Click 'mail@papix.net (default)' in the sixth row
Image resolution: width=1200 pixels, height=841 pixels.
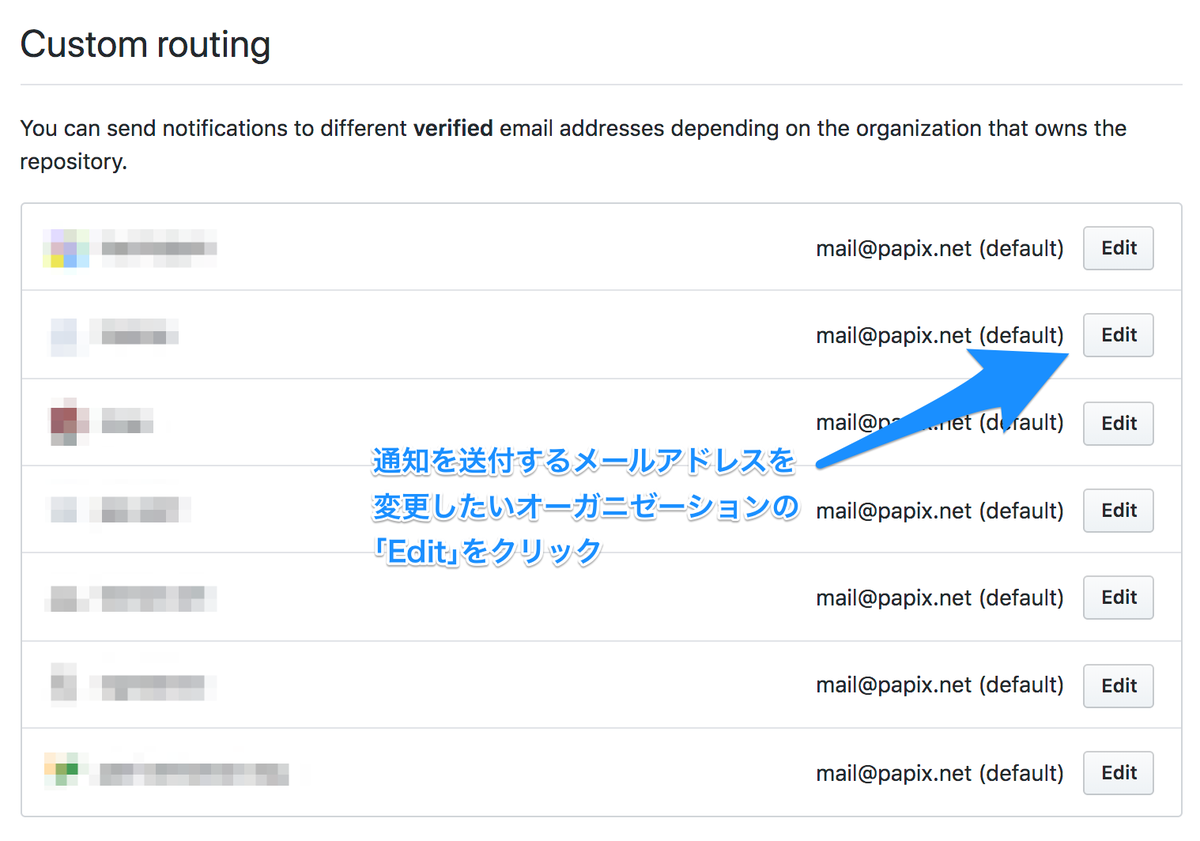939,685
